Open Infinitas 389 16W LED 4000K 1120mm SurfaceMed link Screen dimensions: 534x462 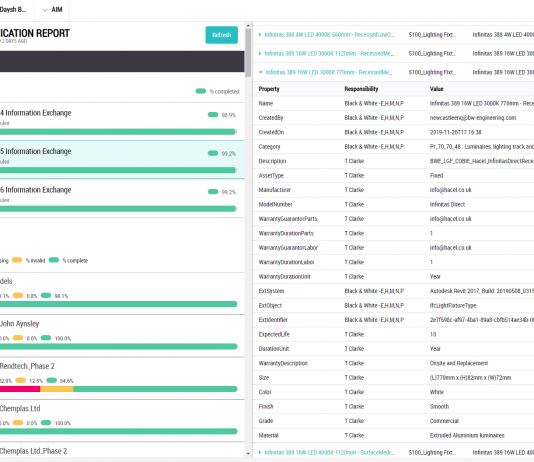329,452
